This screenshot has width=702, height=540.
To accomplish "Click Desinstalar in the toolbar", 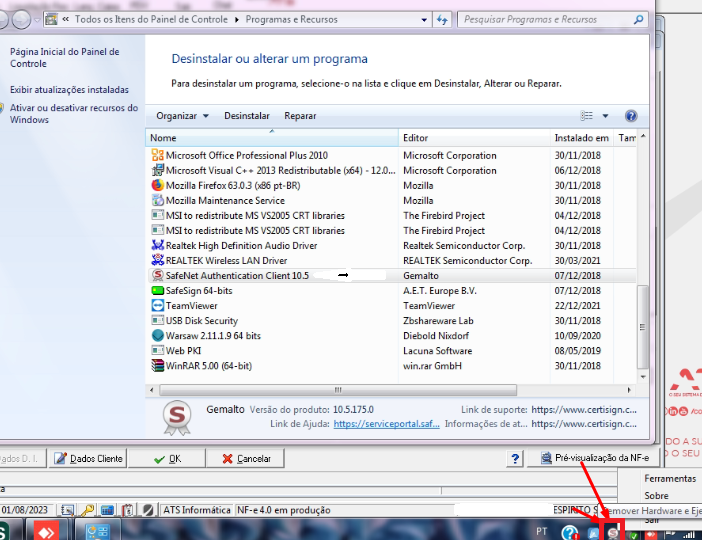I will 247,116.
